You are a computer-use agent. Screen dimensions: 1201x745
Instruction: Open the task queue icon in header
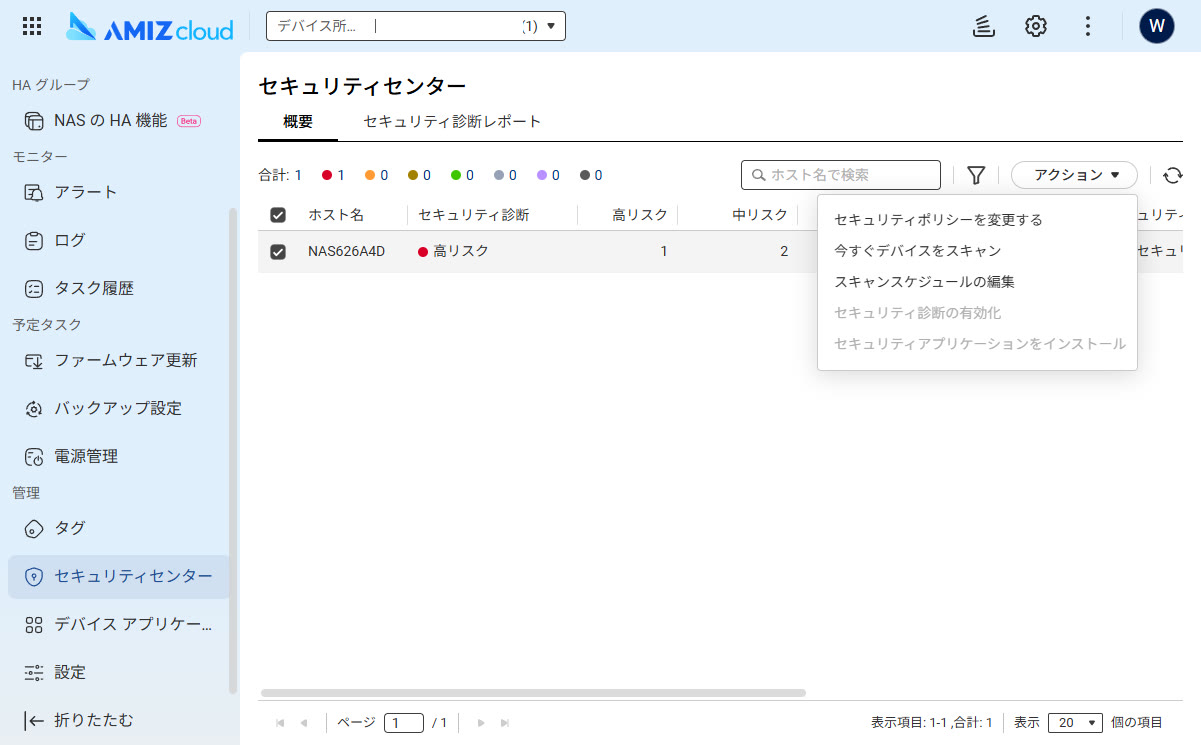(983, 26)
